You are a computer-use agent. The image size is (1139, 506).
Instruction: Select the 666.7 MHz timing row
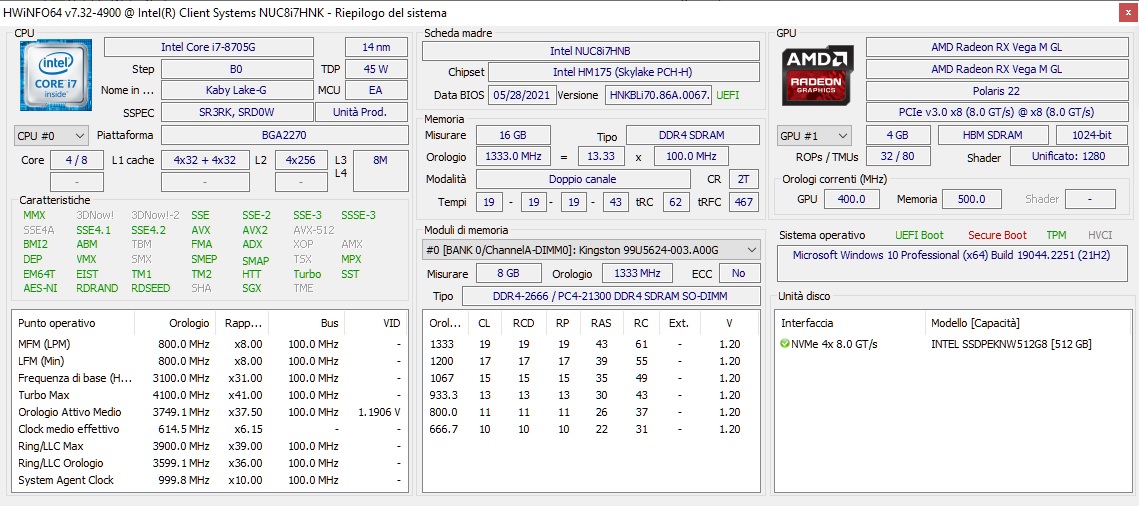tap(591, 429)
